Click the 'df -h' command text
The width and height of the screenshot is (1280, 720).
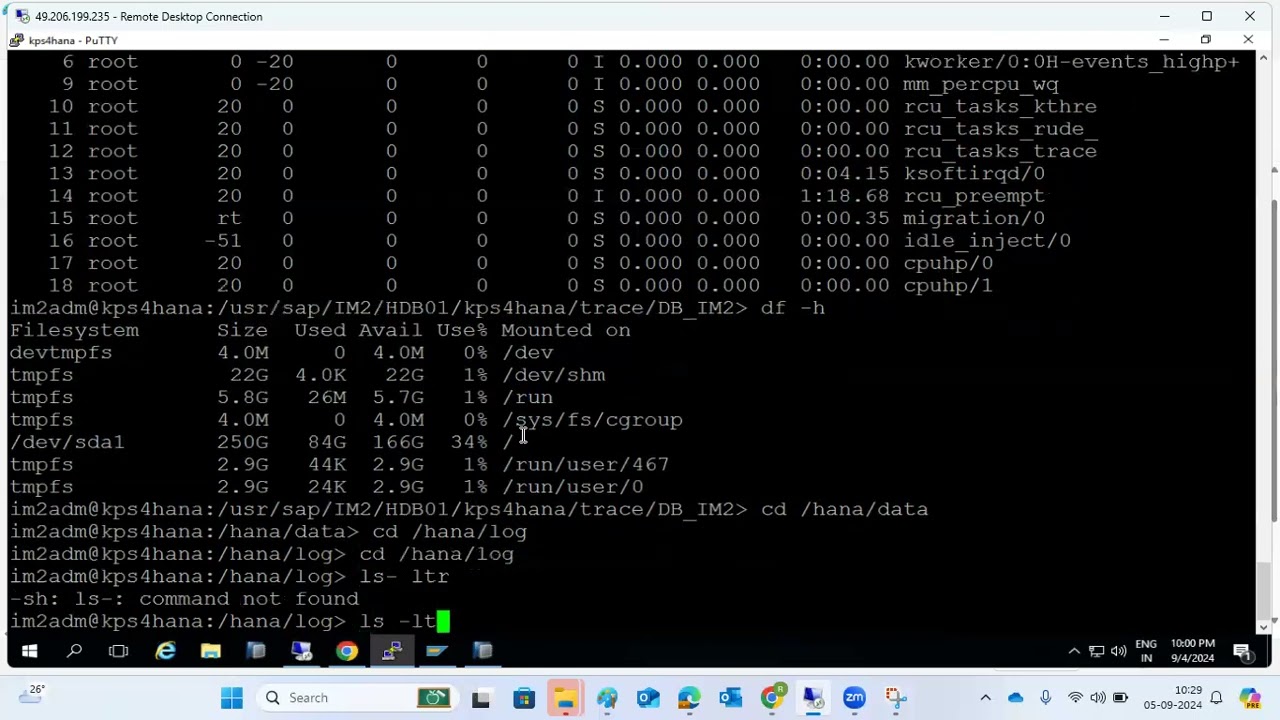tap(793, 308)
